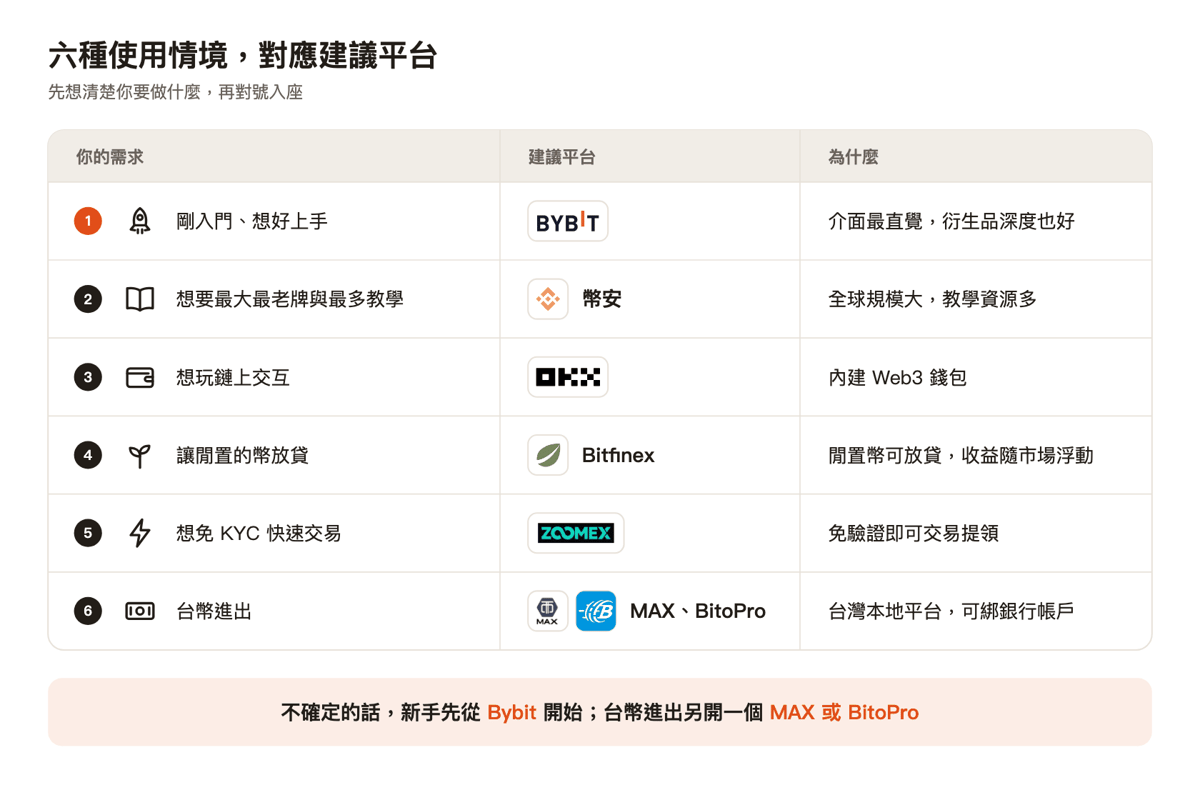Click the MAX exchange logo
Viewport: 1200px width, 790px height.
click(548, 611)
